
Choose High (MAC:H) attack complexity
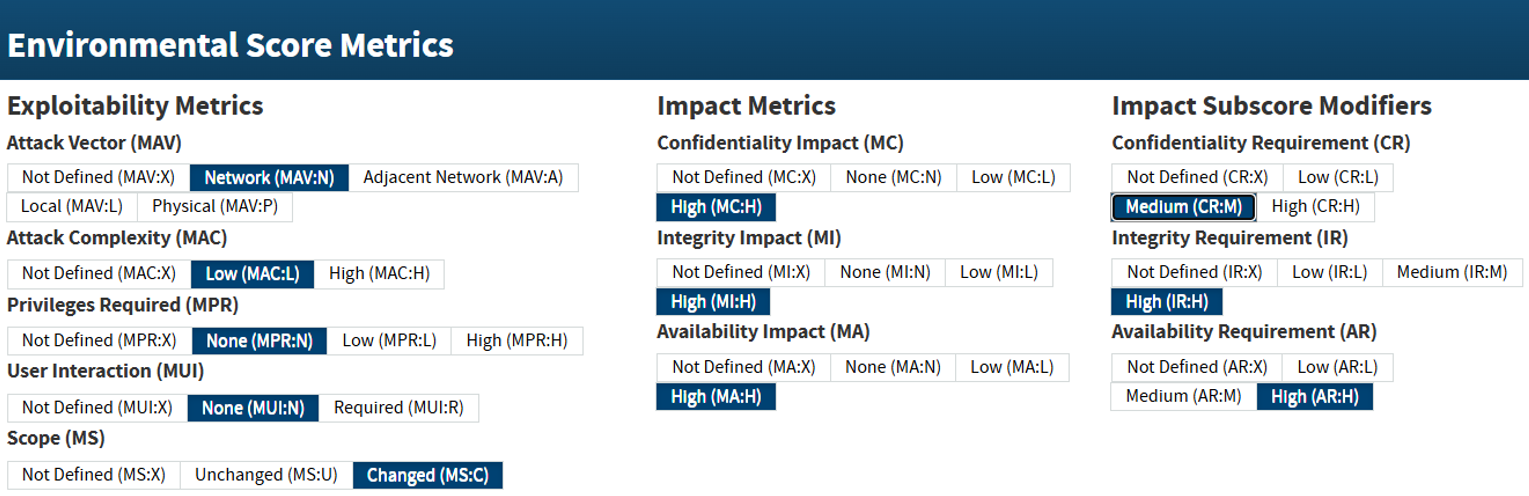click(x=379, y=274)
